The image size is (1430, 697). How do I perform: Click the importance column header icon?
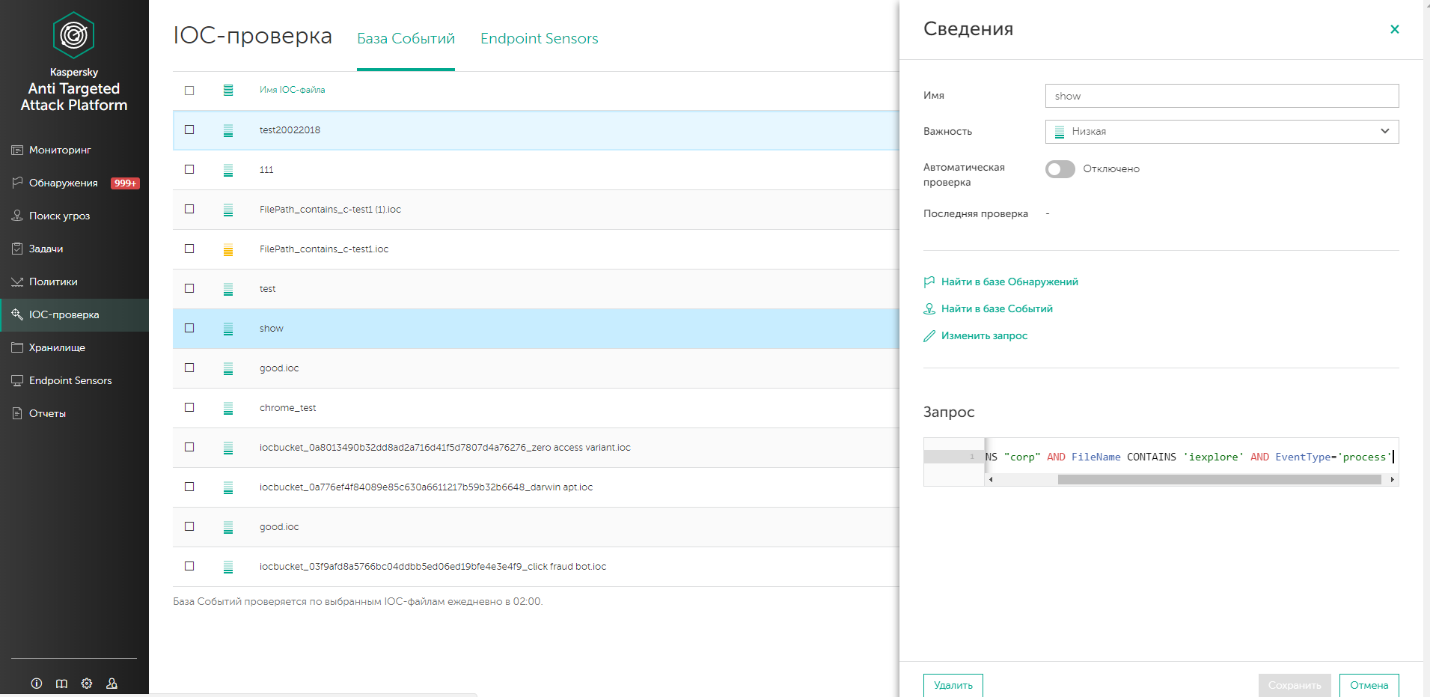click(x=228, y=90)
